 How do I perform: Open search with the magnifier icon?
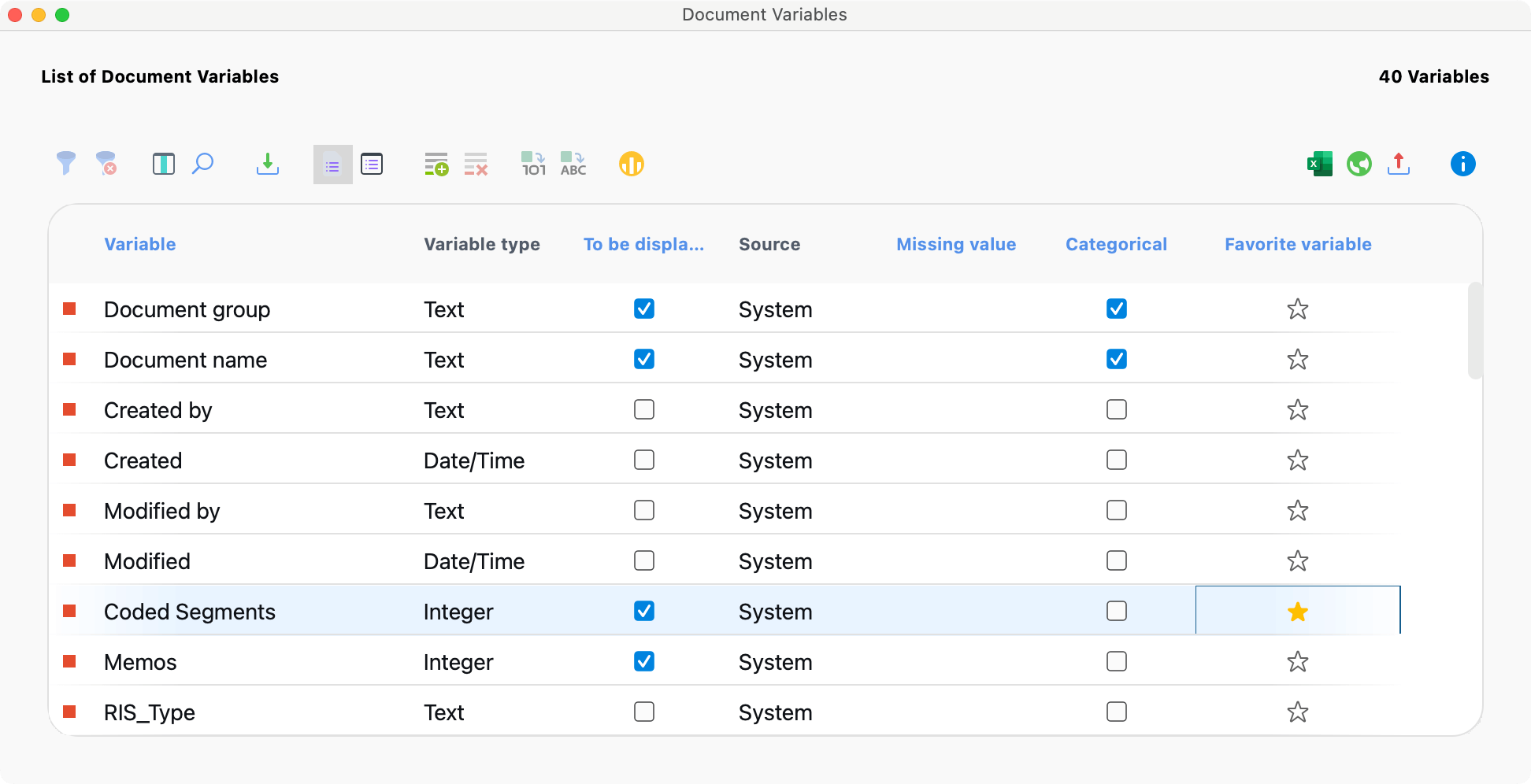click(203, 164)
